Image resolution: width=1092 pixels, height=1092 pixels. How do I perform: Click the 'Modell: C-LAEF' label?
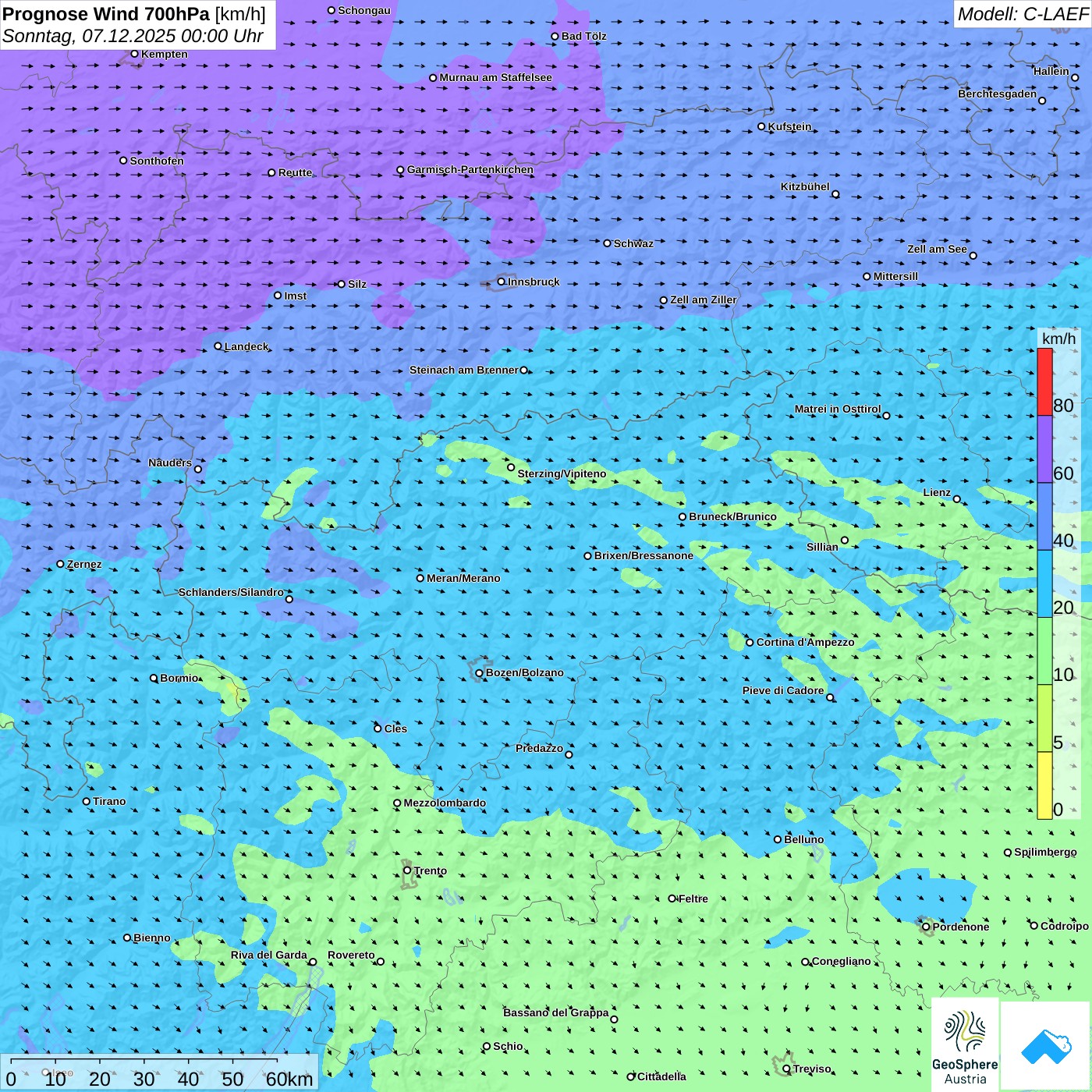coord(1023,14)
